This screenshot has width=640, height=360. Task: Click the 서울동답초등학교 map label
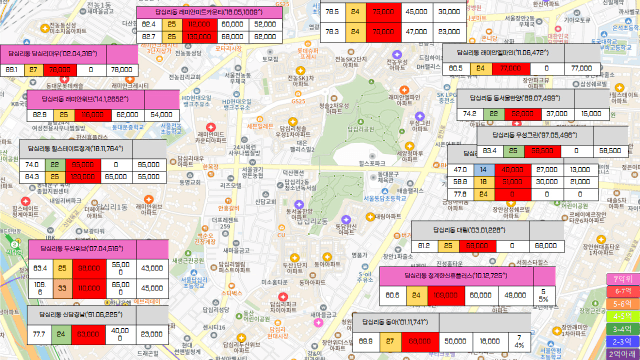point(385,198)
